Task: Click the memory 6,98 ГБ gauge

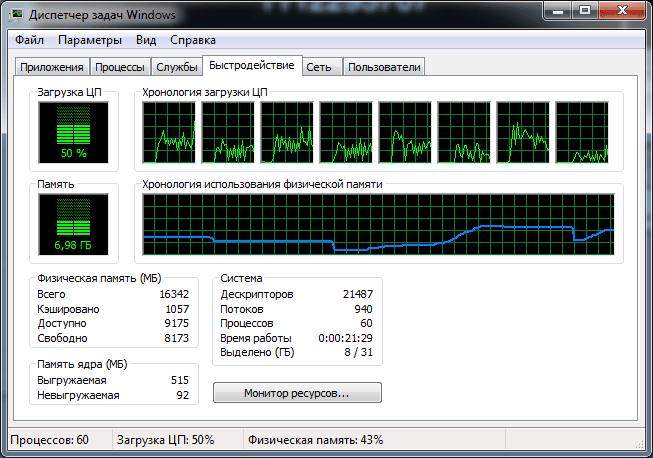Action: tap(73, 224)
